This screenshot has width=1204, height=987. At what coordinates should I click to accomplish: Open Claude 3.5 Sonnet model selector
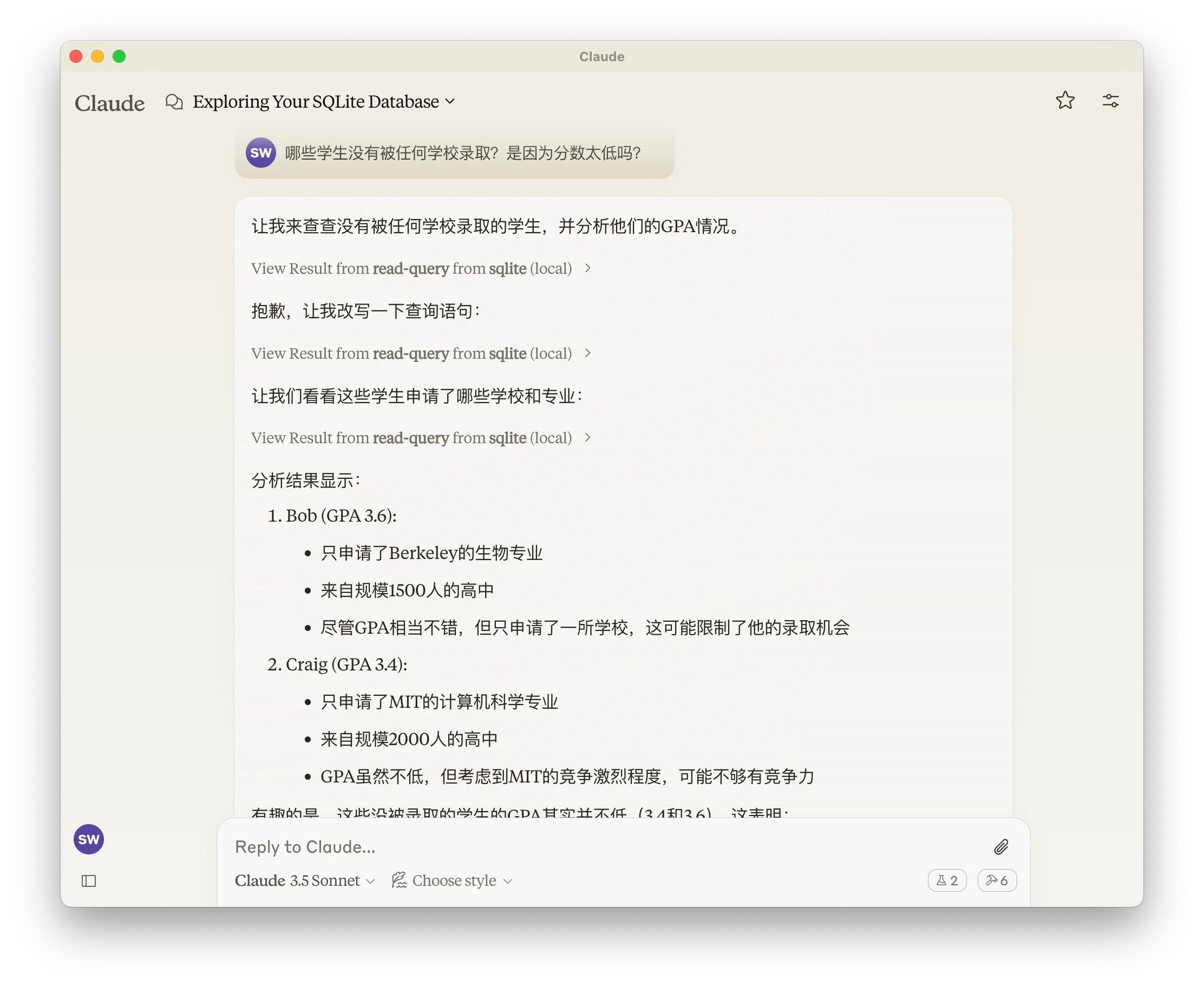(305, 881)
